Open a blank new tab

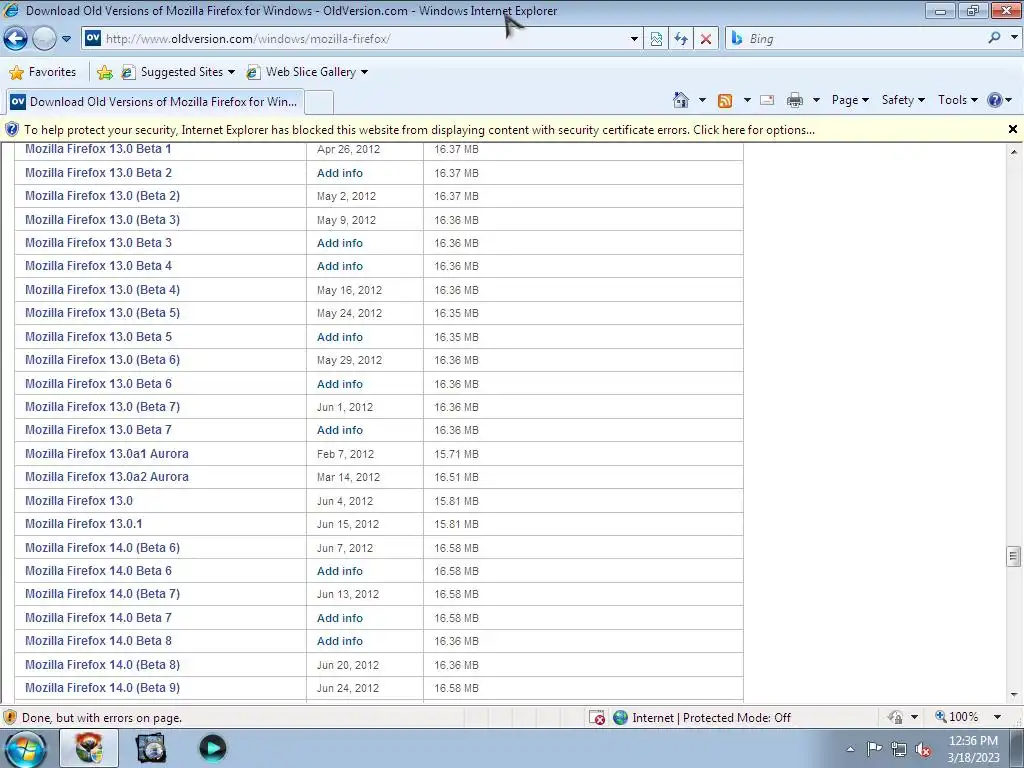pos(319,103)
